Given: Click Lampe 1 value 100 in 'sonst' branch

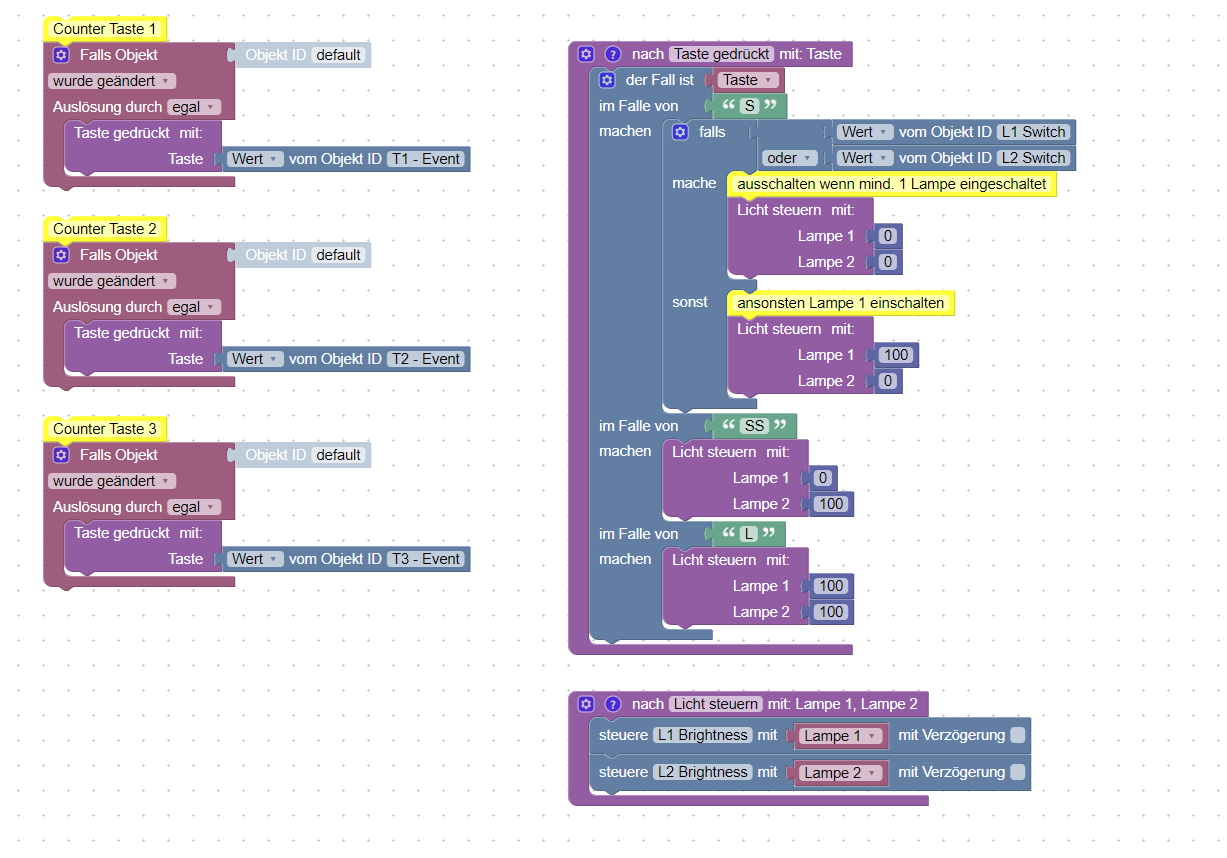Looking at the screenshot, I should (896, 355).
